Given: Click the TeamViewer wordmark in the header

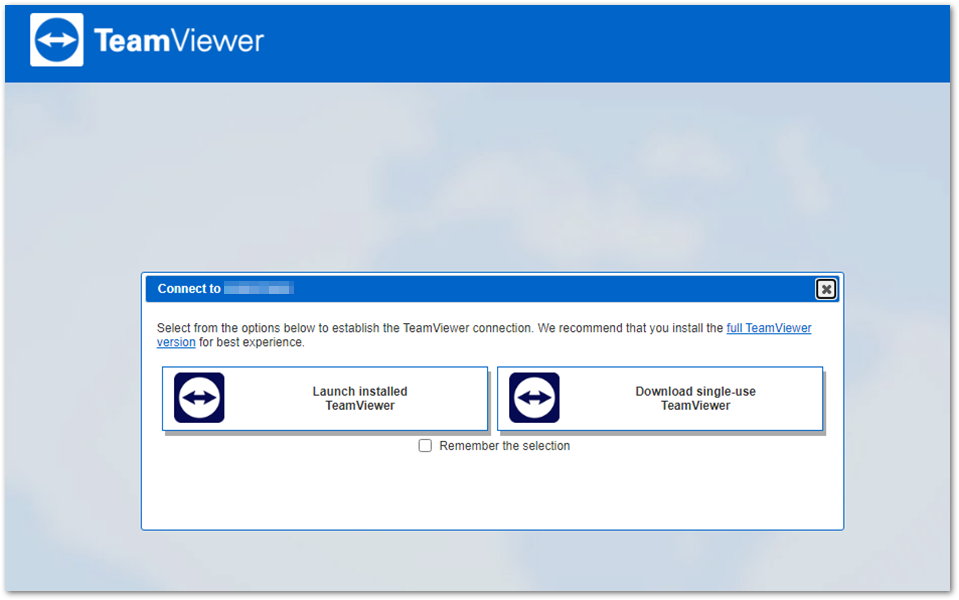Looking at the screenshot, I should point(179,41).
